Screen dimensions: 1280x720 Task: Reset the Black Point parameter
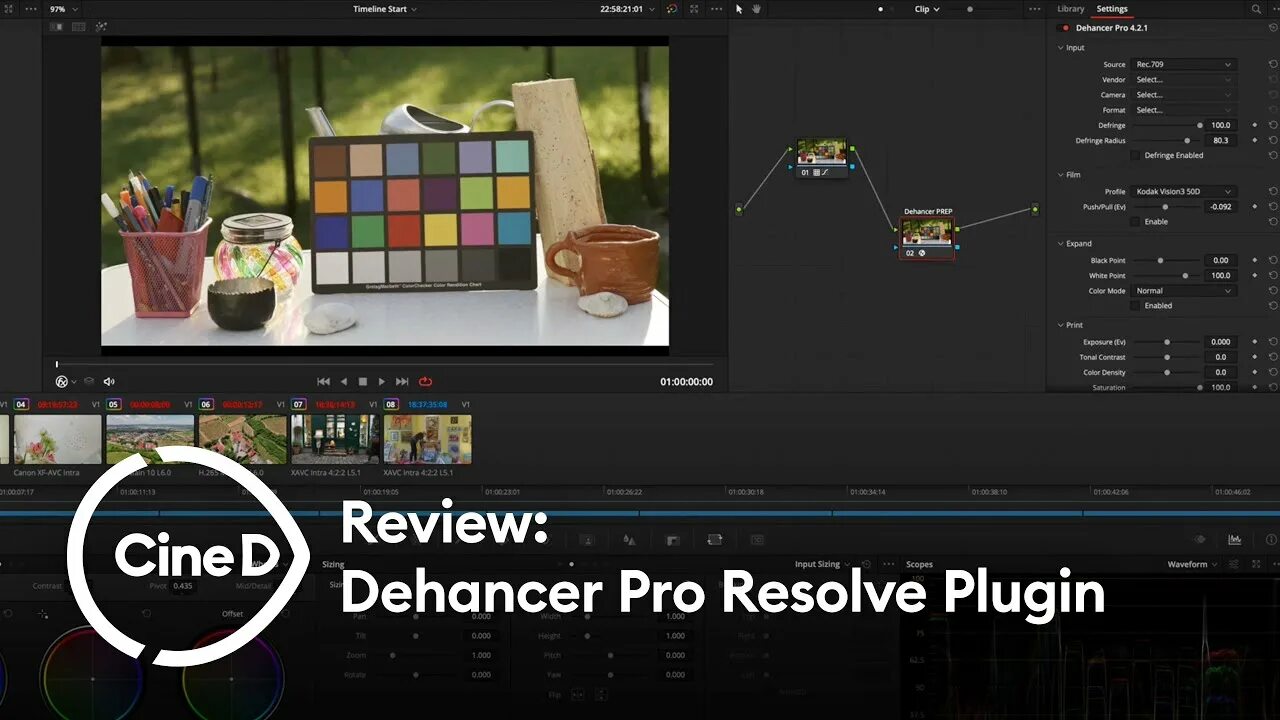[1273, 260]
